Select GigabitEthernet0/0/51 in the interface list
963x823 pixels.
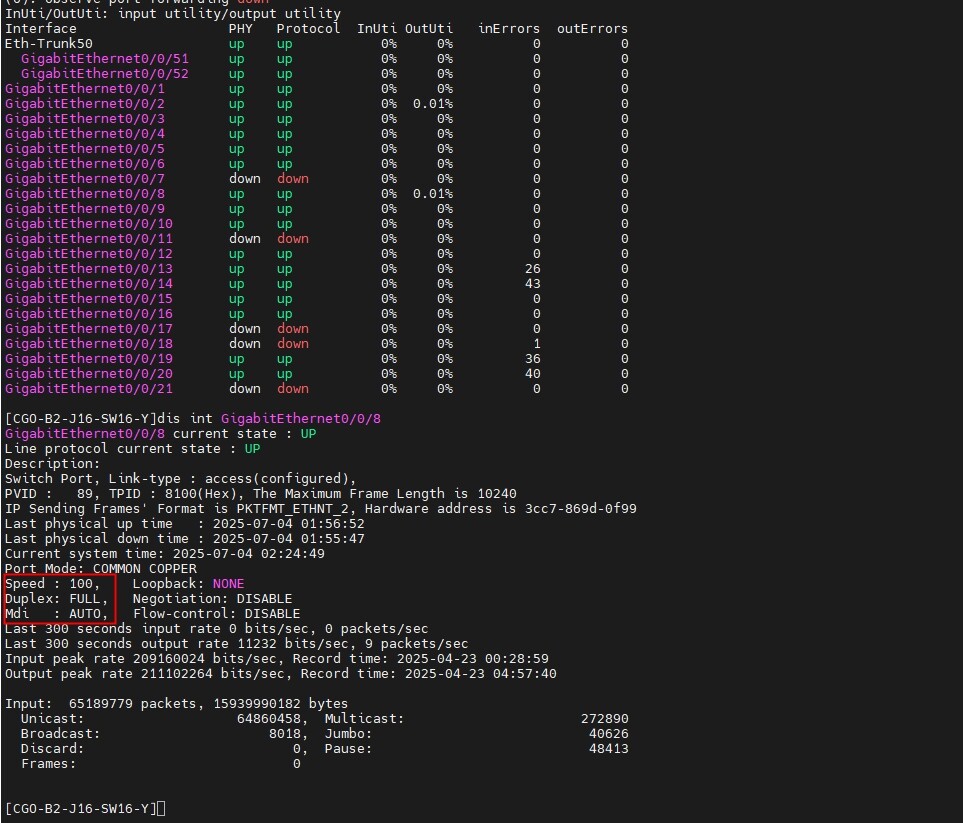tap(104, 59)
